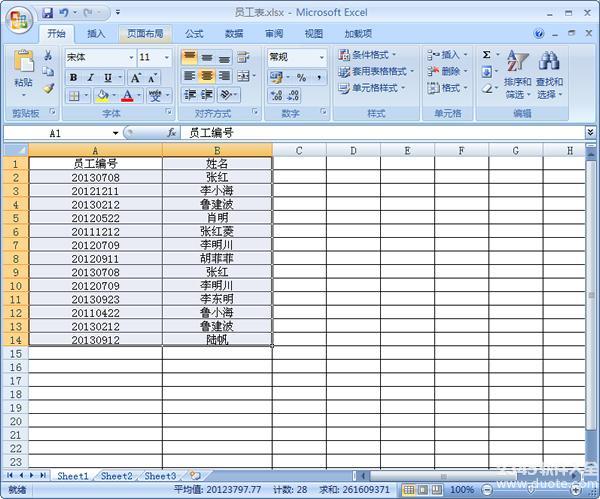Select the Cut scissors icon
Image resolution: width=600 pixels, height=499 pixels.
tap(48, 56)
